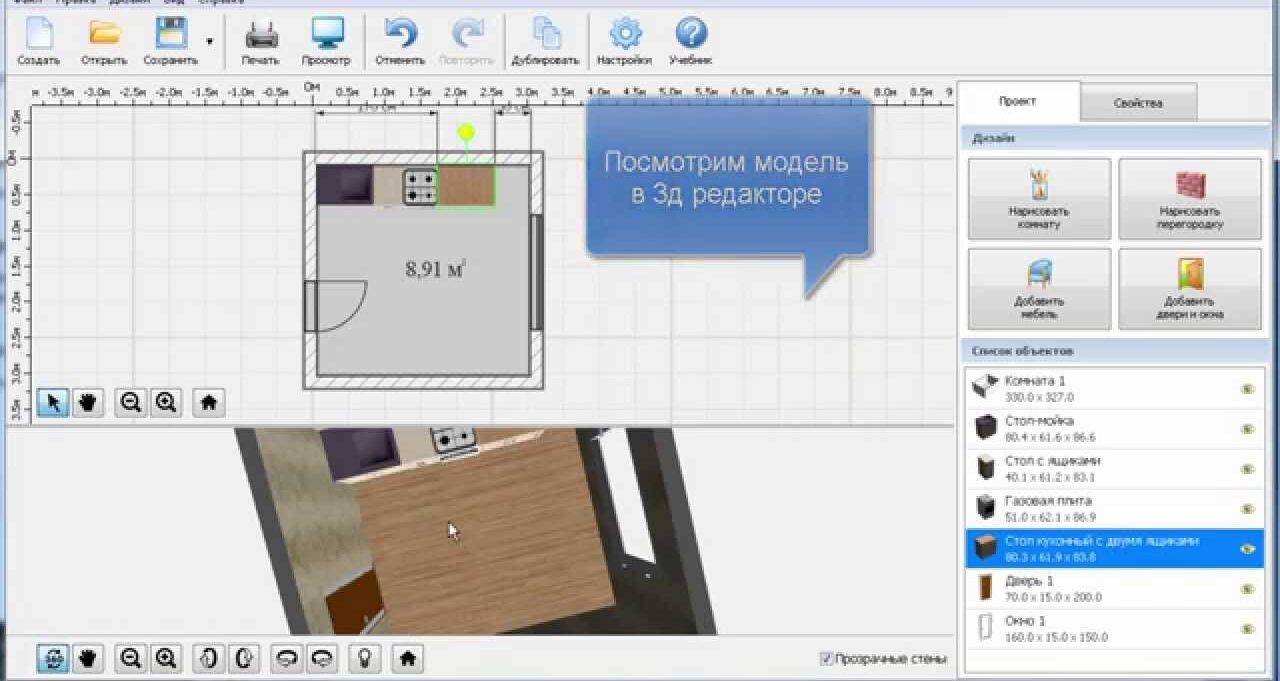
Task: Select the hand pan tool in 2D plan
Action: coord(88,402)
